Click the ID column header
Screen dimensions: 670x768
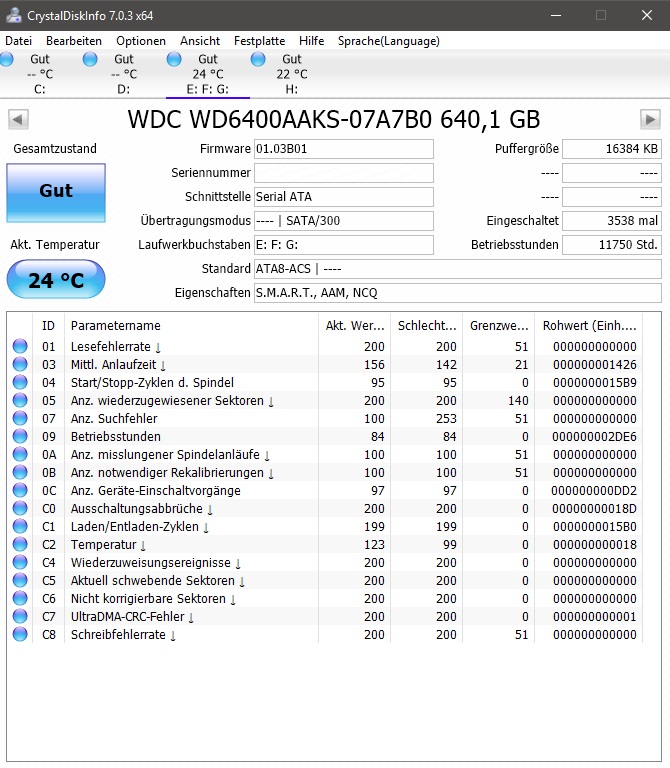pyautogui.click(x=48, y=326)
